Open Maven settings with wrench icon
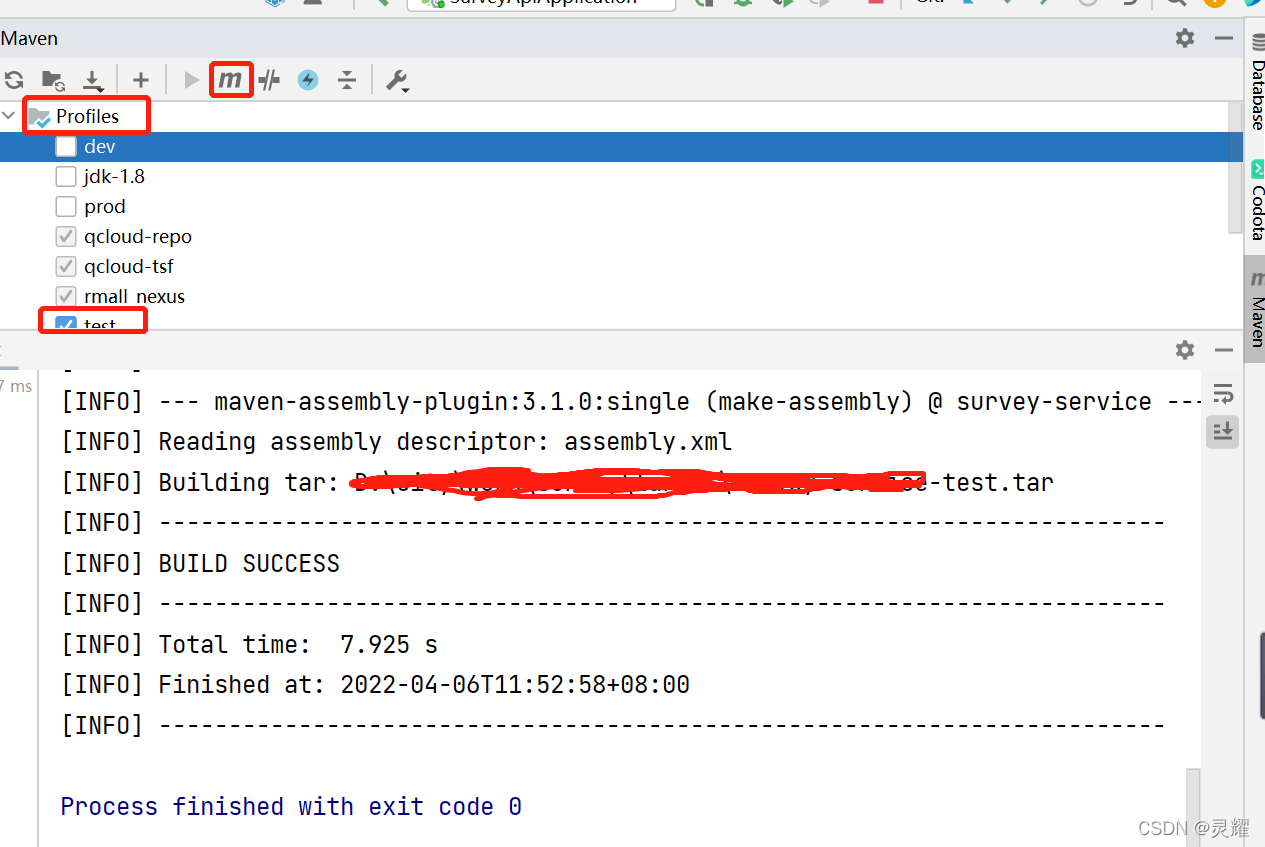 click(x=397, y=80)
